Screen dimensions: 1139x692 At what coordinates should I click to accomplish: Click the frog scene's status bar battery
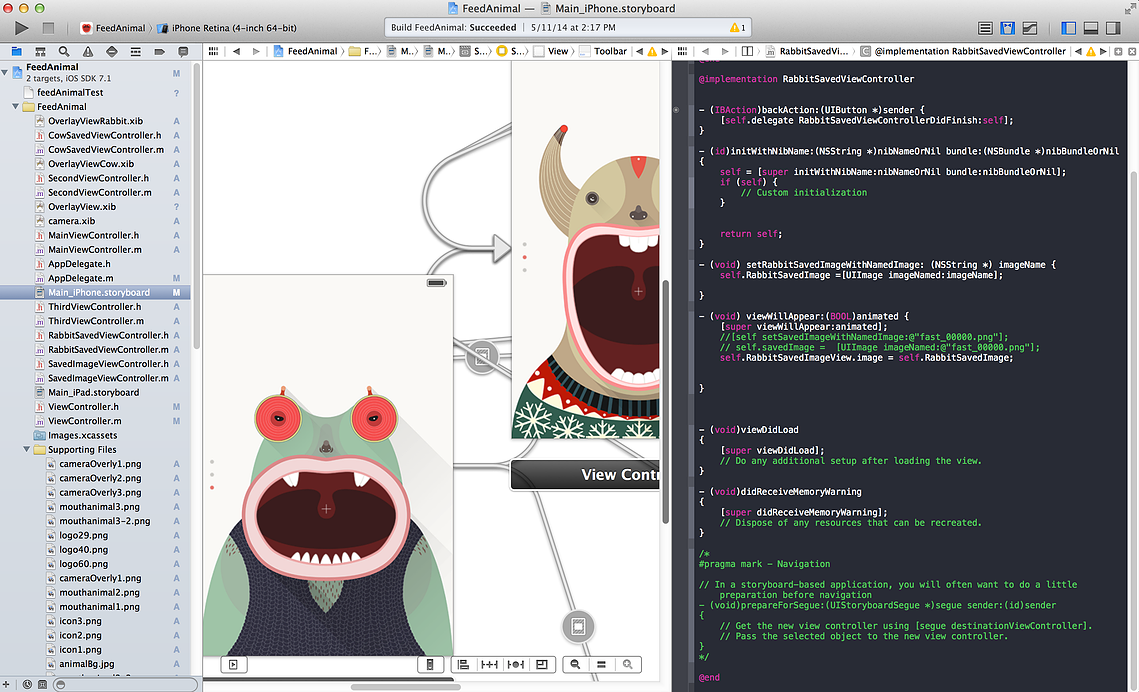(x=437, y=283)
